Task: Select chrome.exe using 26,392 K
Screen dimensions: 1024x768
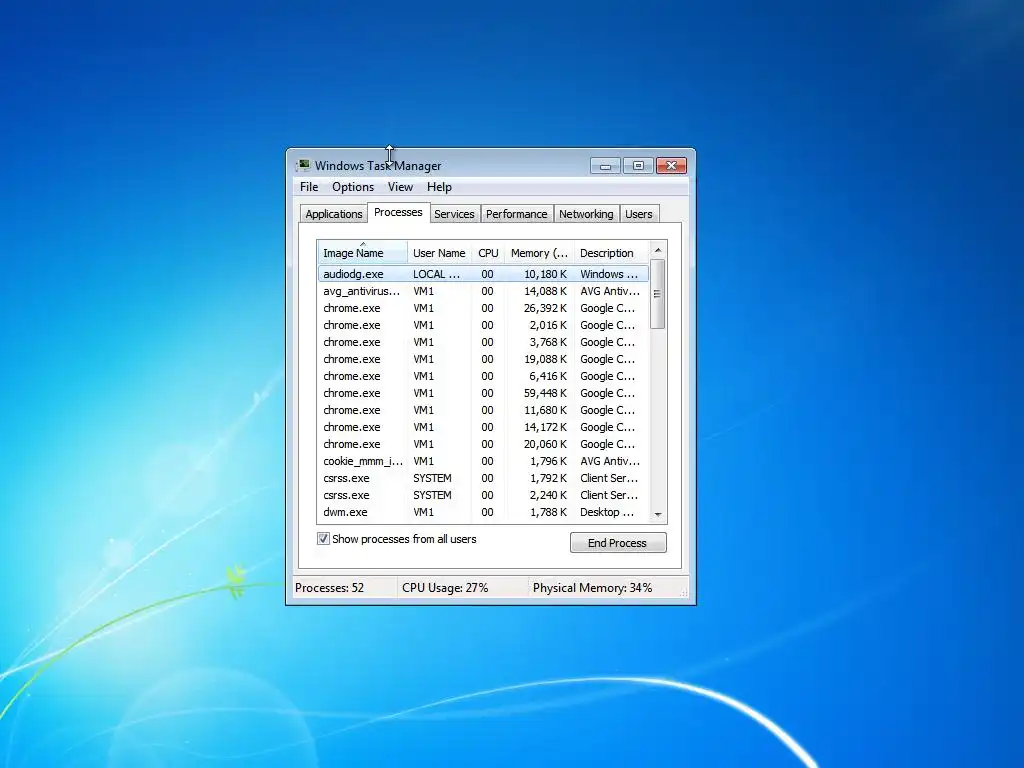Action: coord(483,308)
